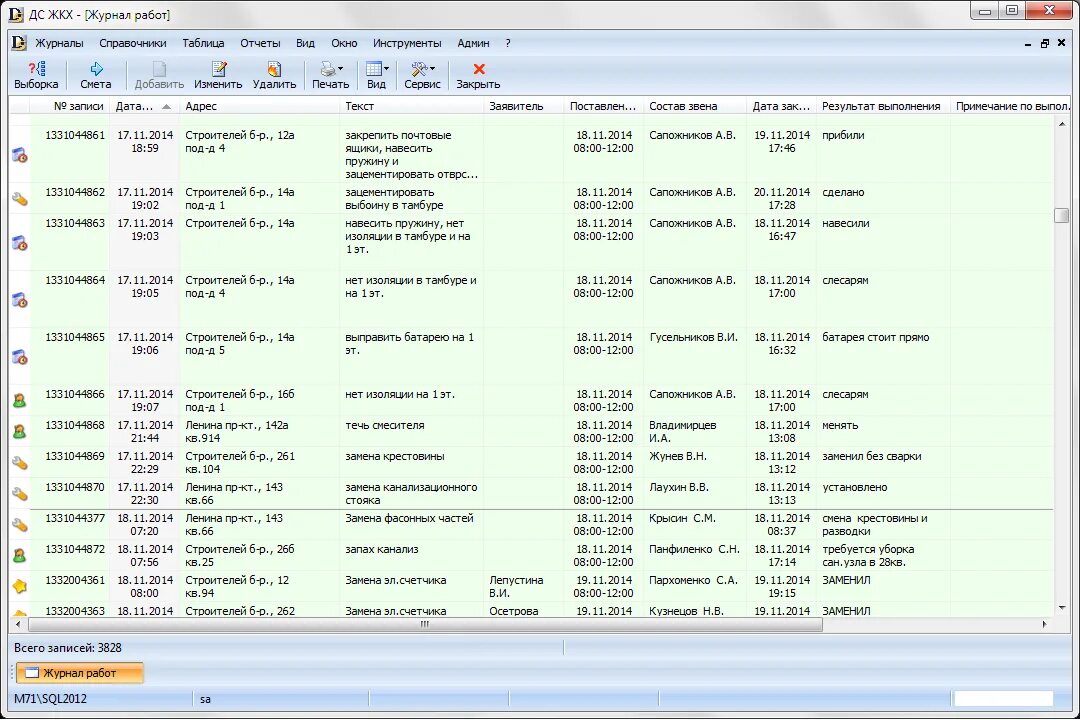
Task: Open the Инструменты menu
Action: click(407, 43)
